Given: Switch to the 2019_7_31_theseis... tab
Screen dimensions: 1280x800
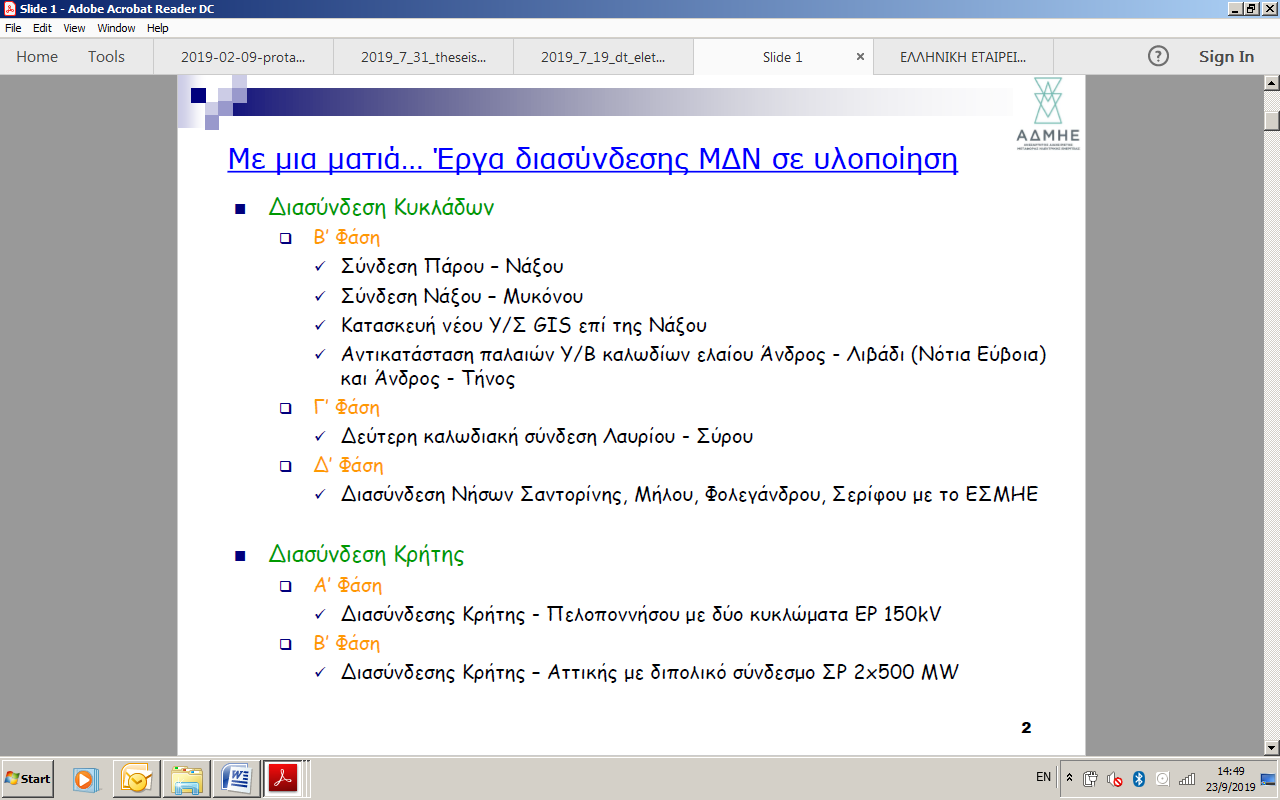Looking at the screenshot, I should (423, 57).
